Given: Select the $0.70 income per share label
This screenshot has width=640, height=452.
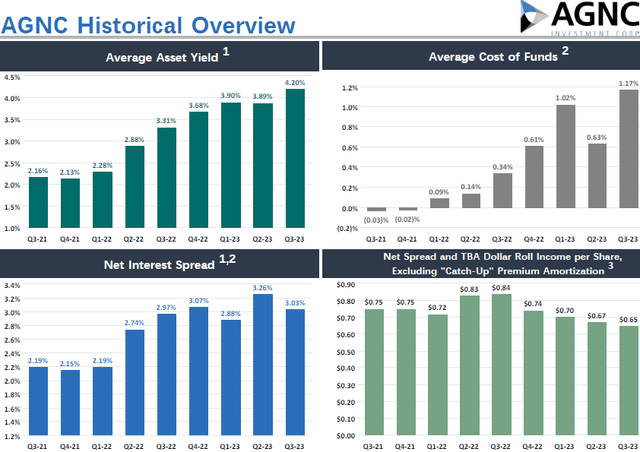Looking at the screenshot, I should click(564, 311).
